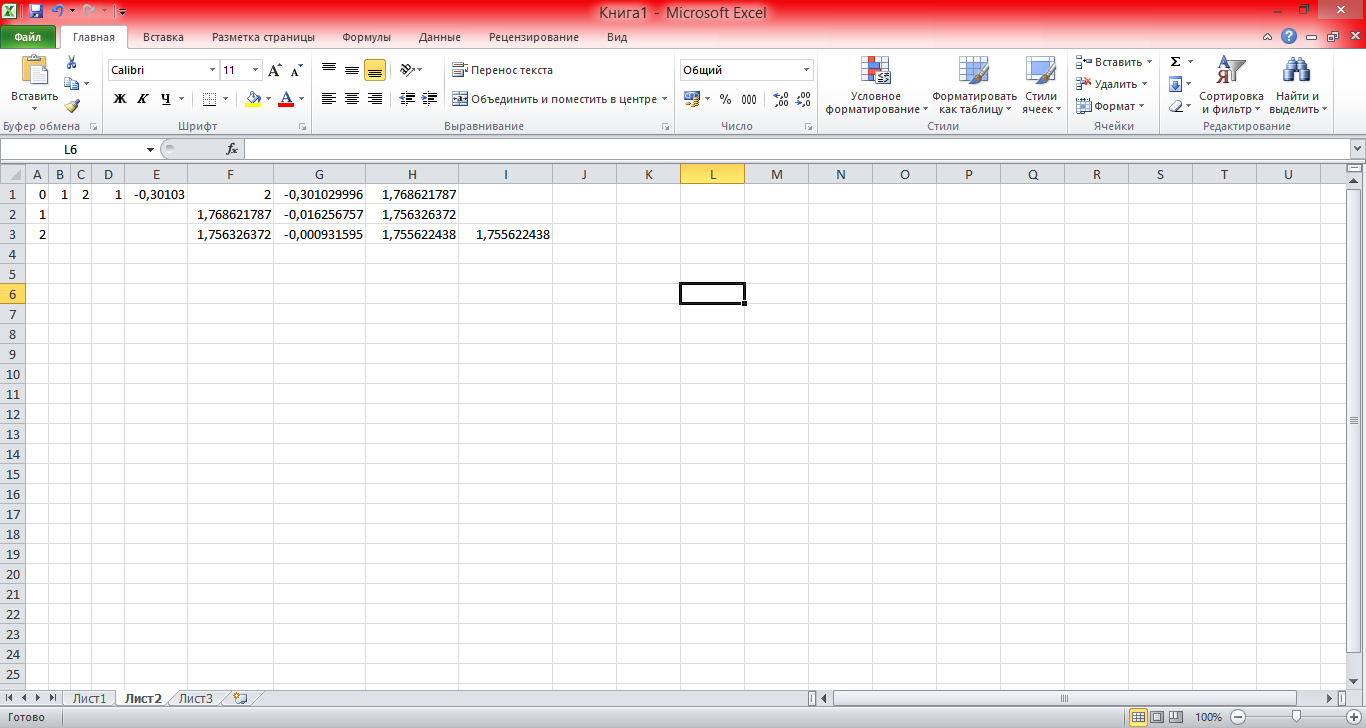Undo the last action

(58, 11)
